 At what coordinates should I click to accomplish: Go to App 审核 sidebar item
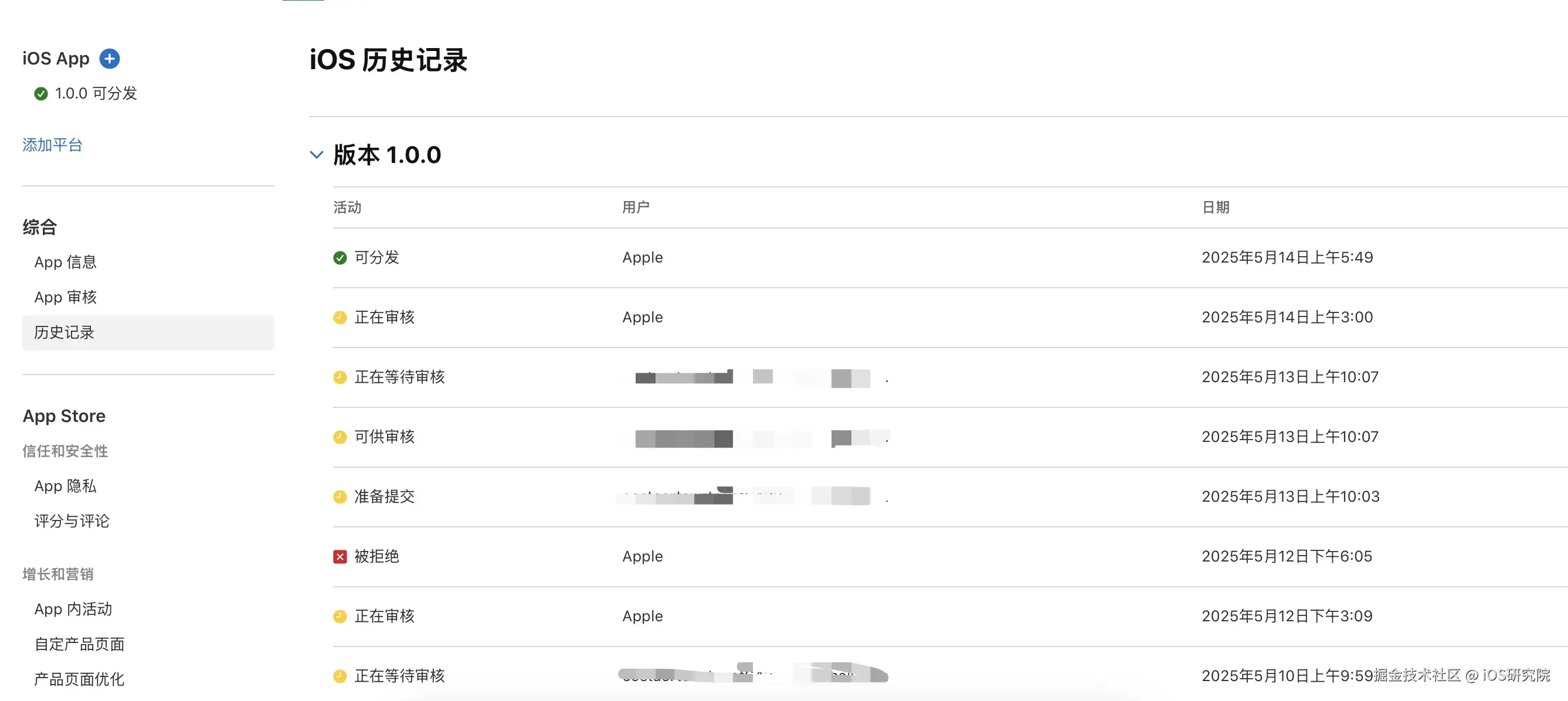coord(65,298)
